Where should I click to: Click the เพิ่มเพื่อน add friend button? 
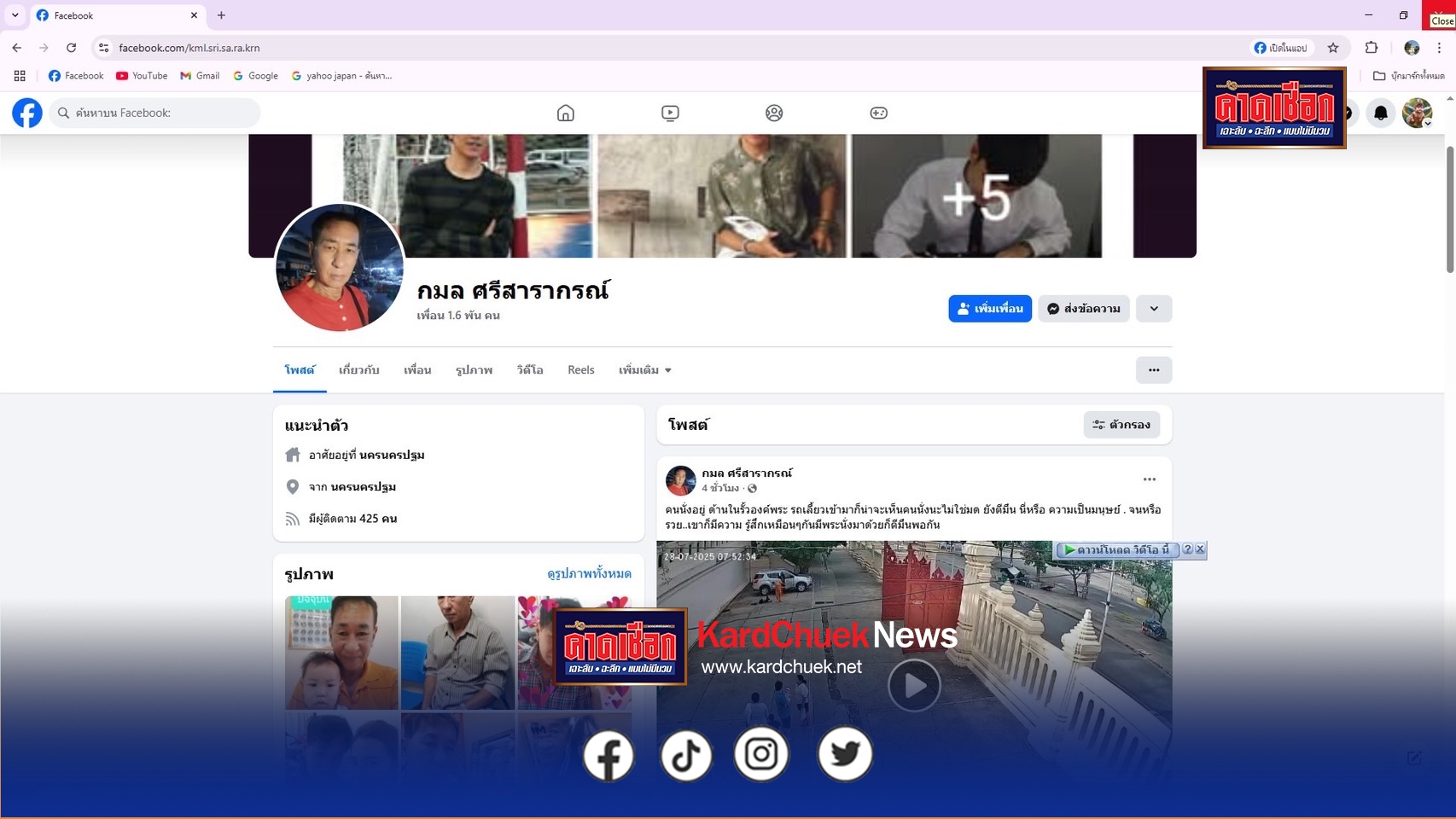(x=989, y=309)
